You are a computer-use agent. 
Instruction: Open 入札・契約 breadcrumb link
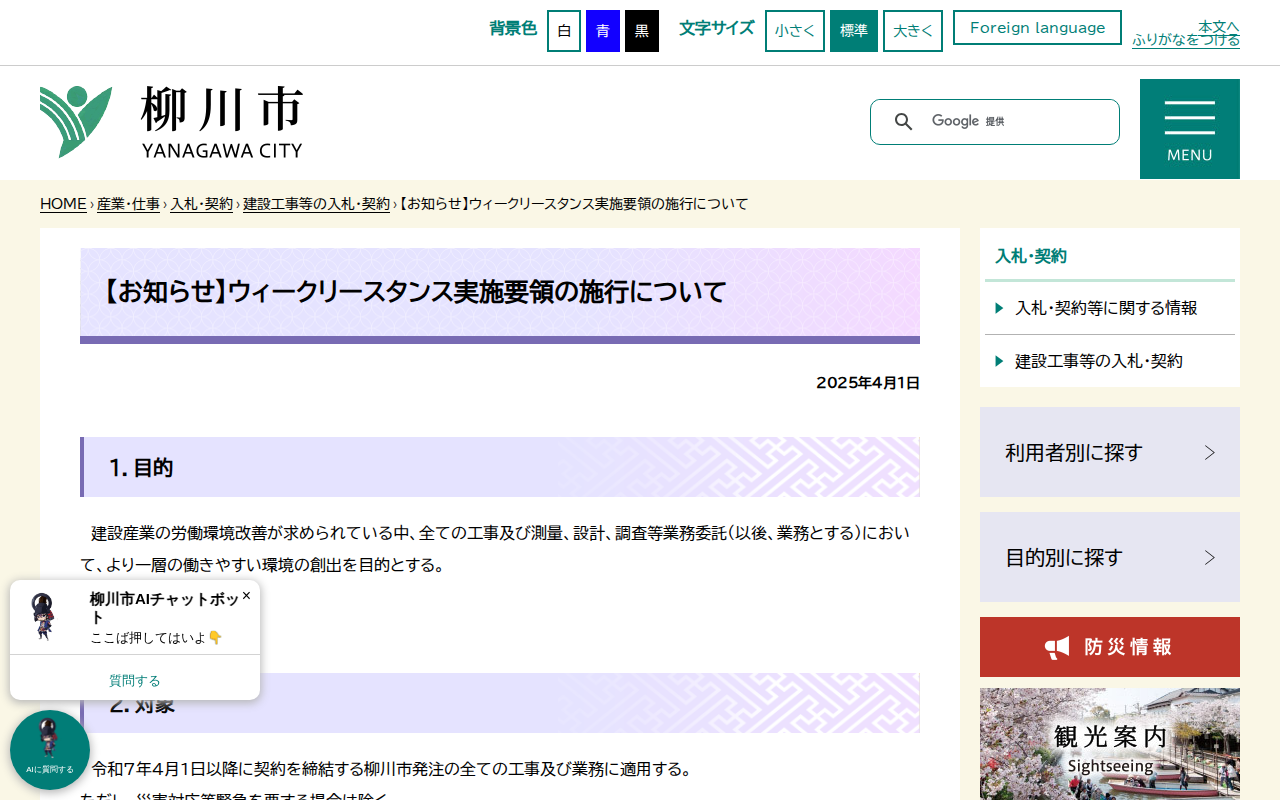click(201, 204)
